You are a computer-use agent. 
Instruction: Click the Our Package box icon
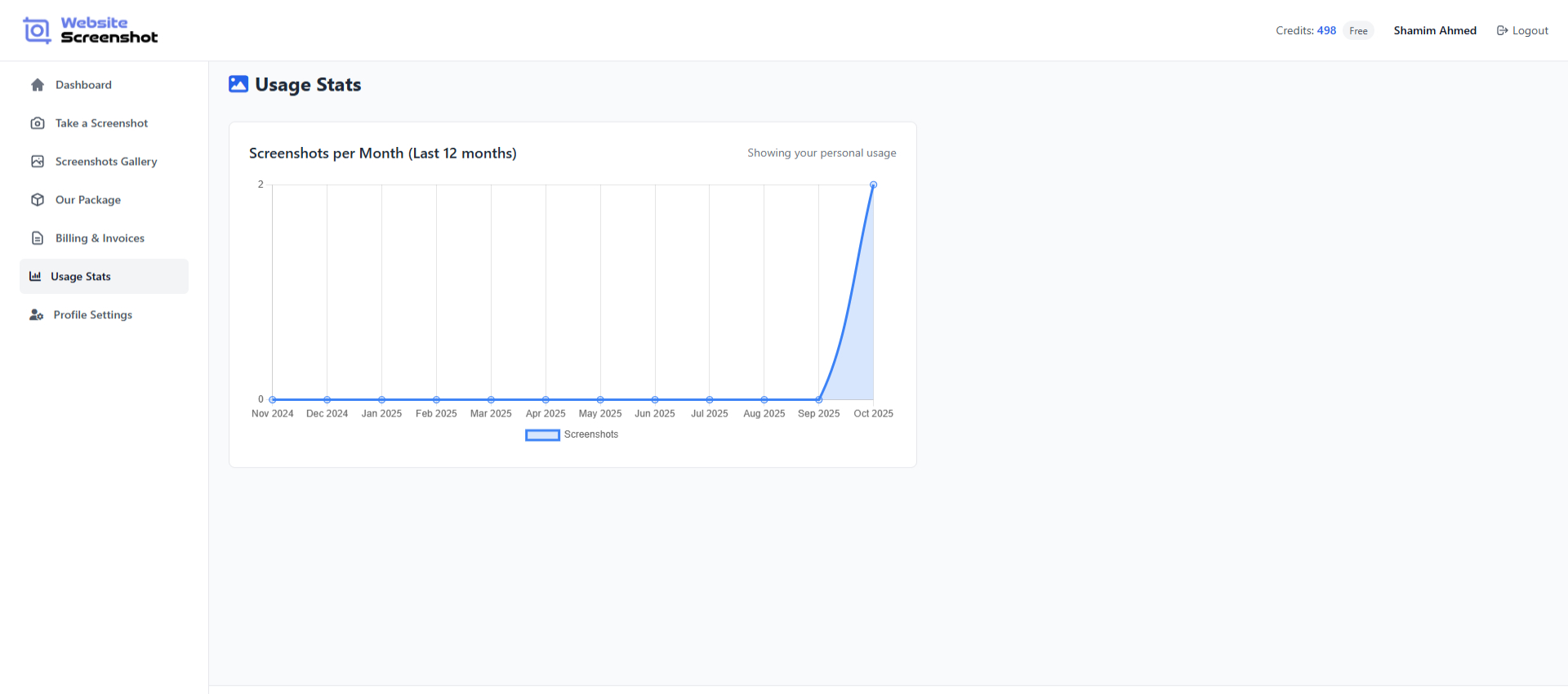coord(38,200)
